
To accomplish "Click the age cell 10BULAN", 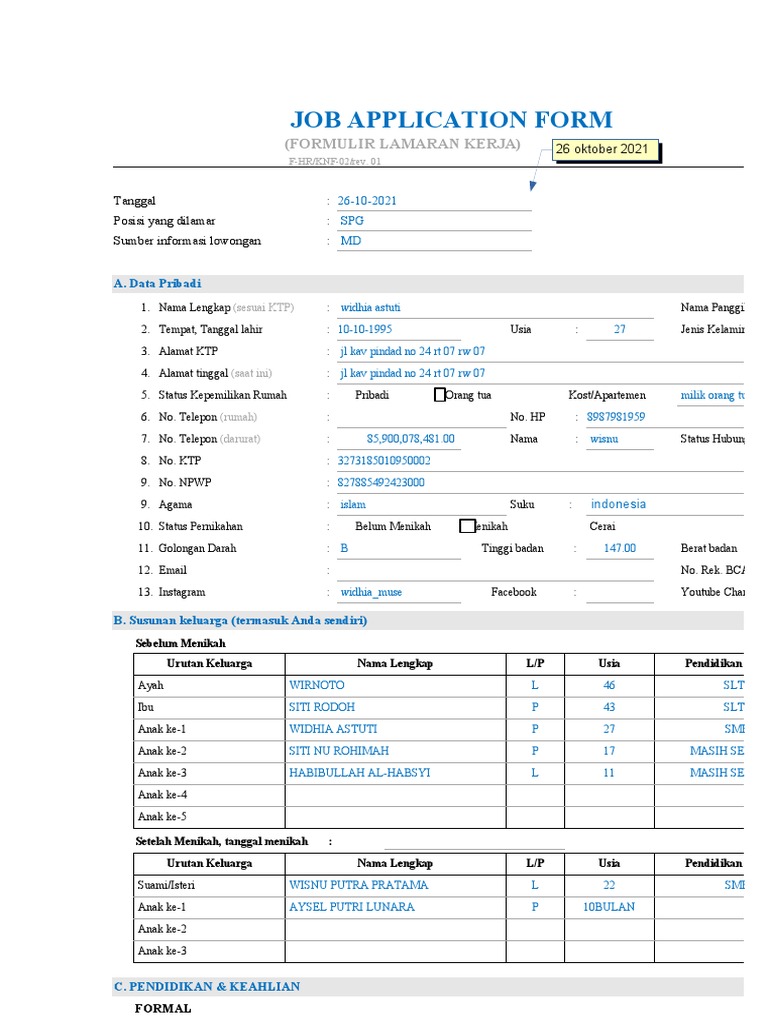I will (609, 907).
